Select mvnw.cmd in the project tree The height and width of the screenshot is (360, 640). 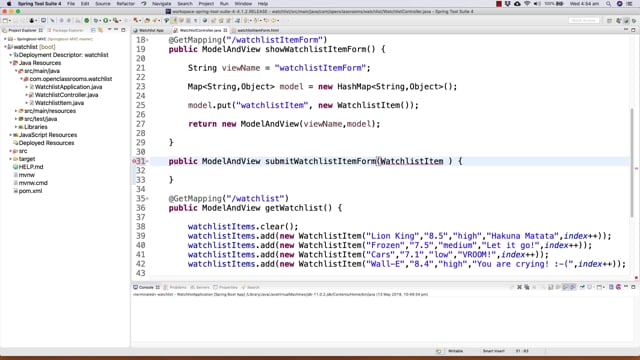click(33, 183)
